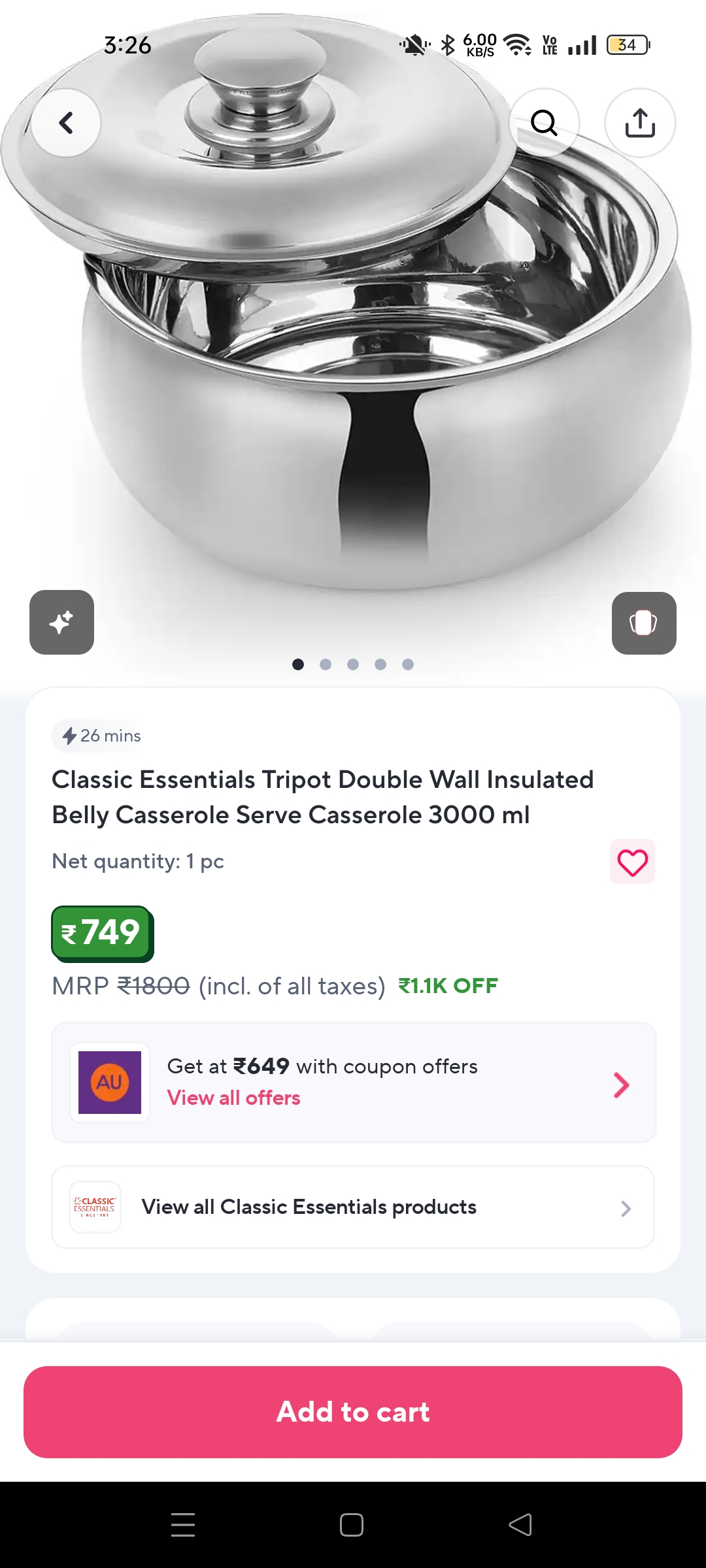Image resolution: width=706 pixels, height=1568 pixels.
Task: Tap the lightning icon beside 26 mins
Action: pyautogui.click(x=67, y=736)
